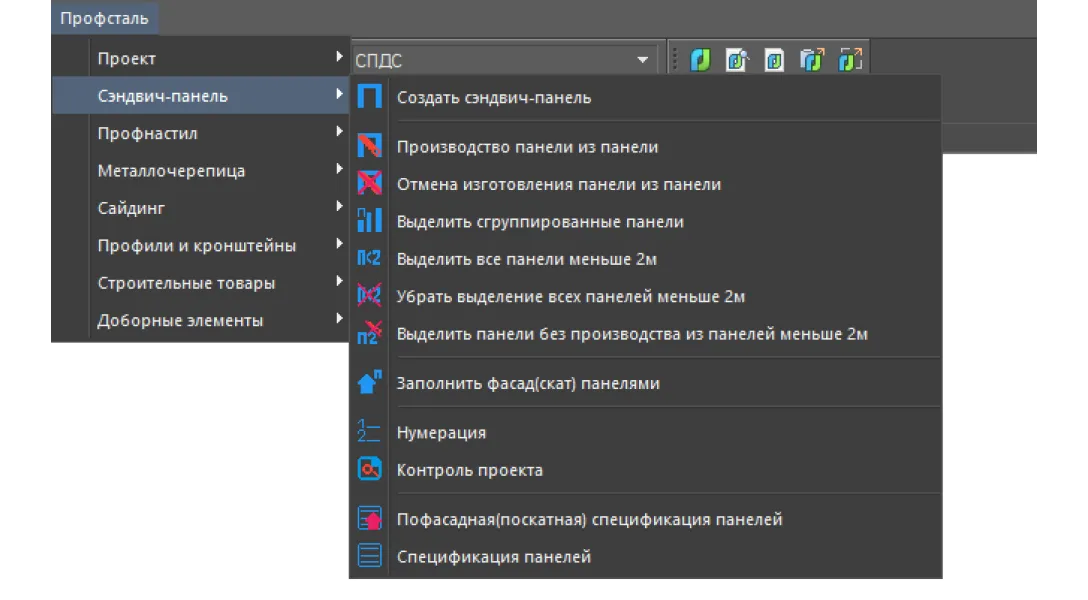Click the last toolbar icon in the СПДС row
This screenshot has height=600, width=1088.
pyautogui.click(x=850, y=60)
